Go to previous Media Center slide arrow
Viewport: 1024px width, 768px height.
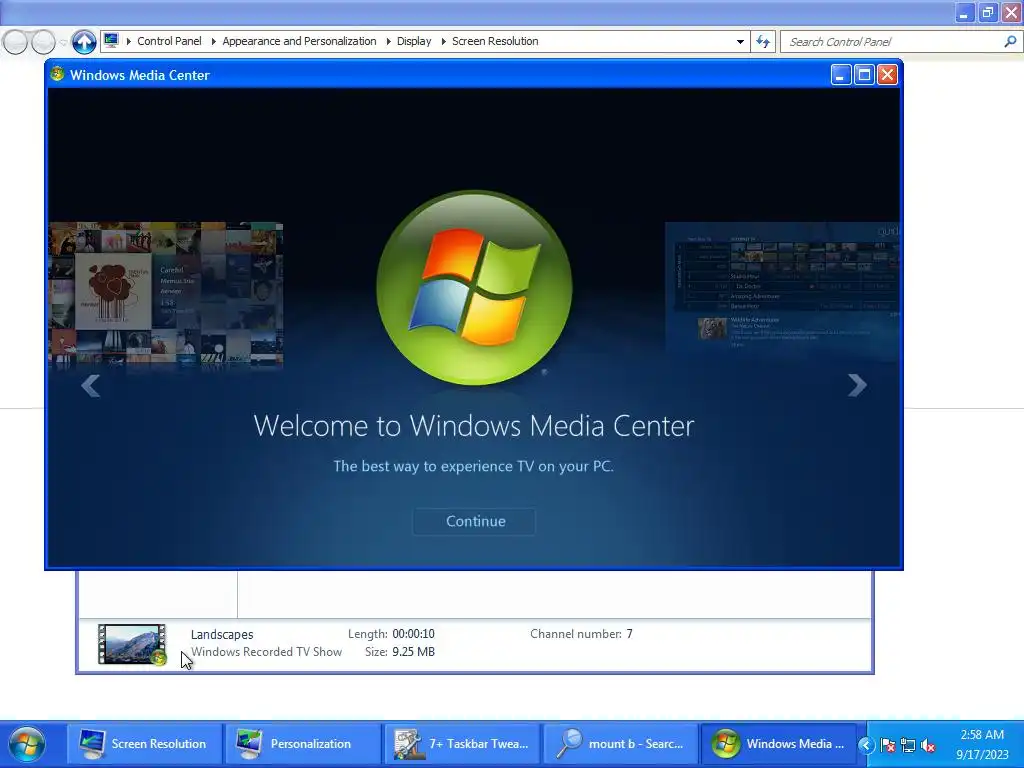coord(90,385)
